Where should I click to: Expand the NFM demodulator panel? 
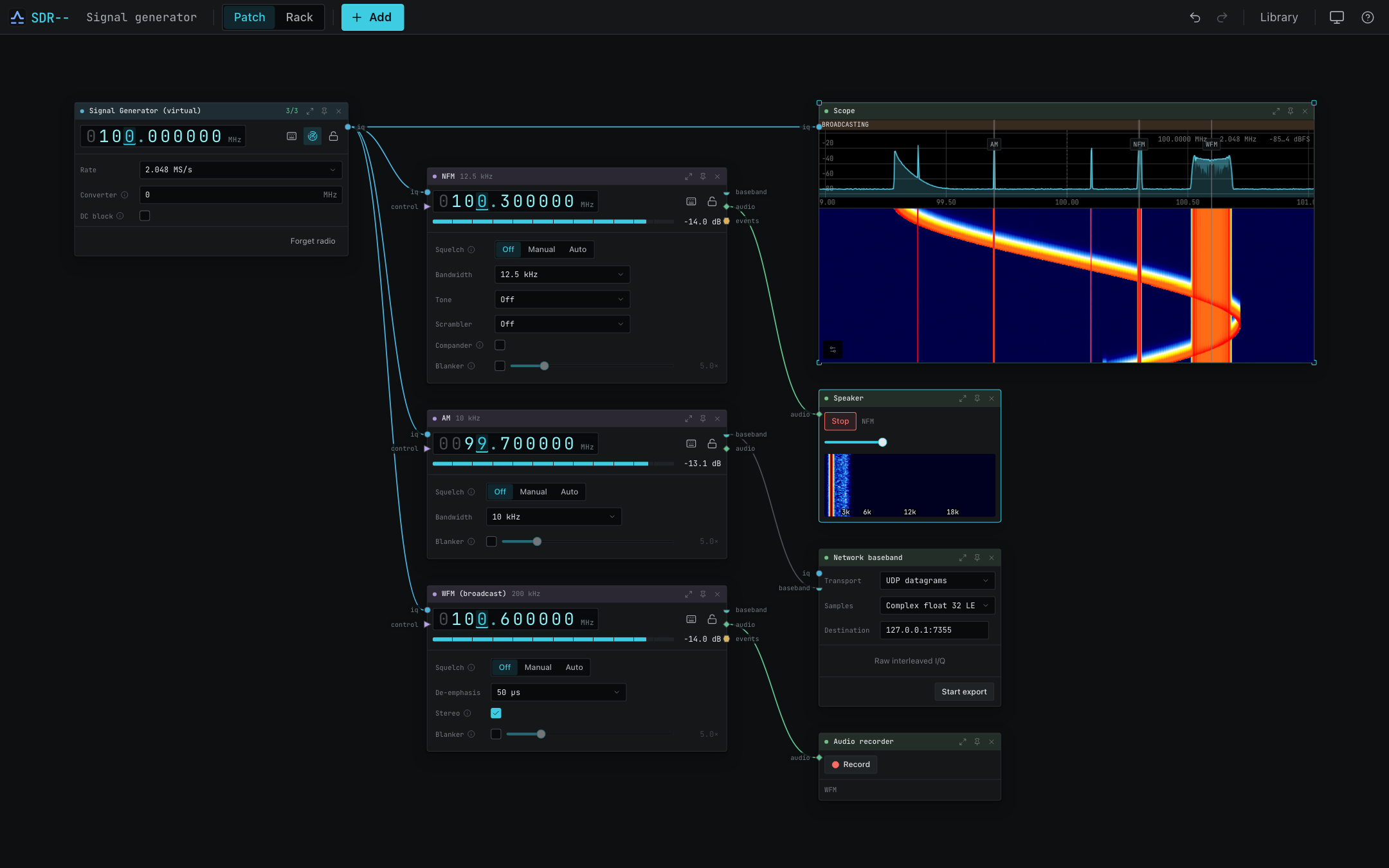[x=689, y=176]
